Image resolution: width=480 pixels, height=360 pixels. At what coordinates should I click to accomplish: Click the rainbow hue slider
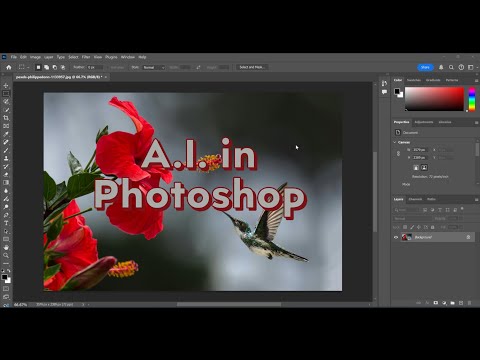pos(472,99)
